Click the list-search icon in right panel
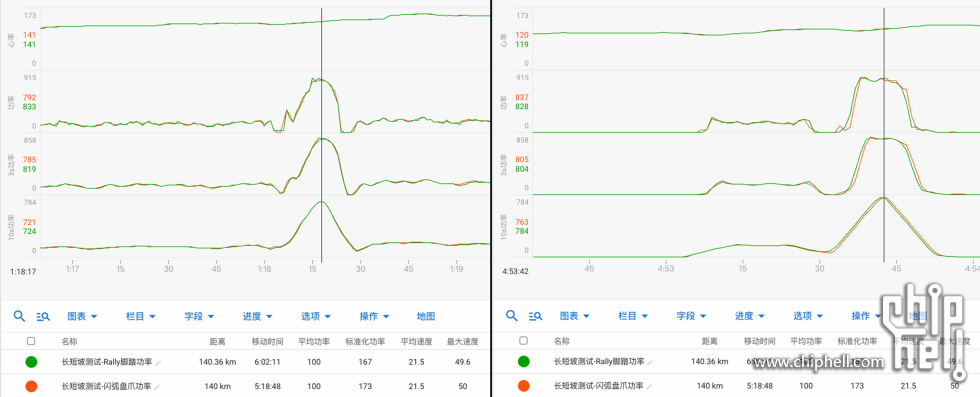 [x=536, y=316]
